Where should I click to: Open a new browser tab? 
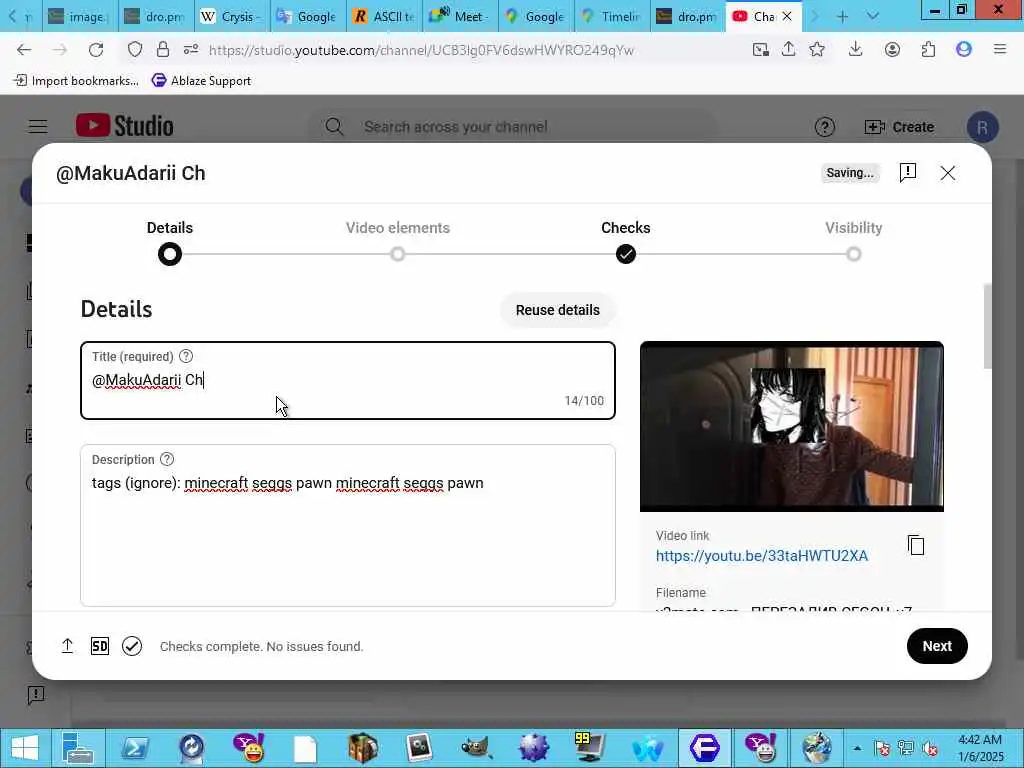(x=842, y=16)
